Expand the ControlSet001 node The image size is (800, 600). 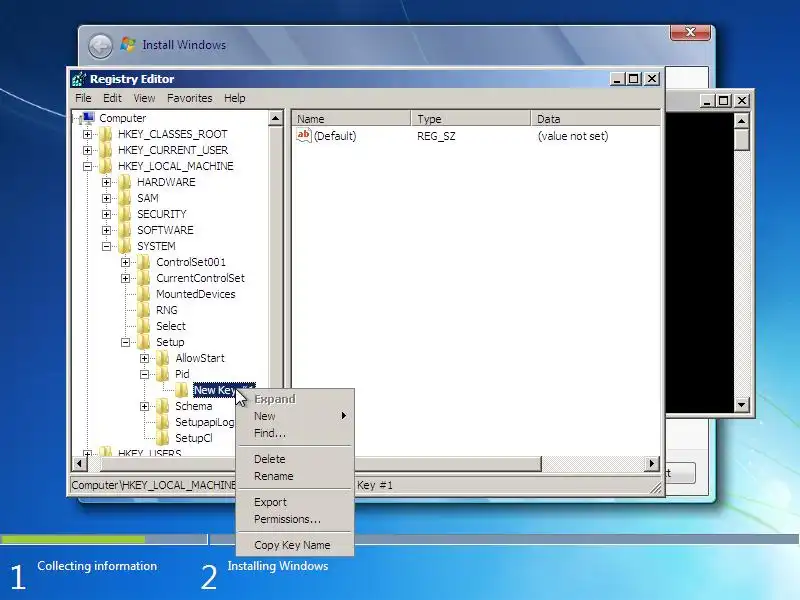[x=126, y=262]
